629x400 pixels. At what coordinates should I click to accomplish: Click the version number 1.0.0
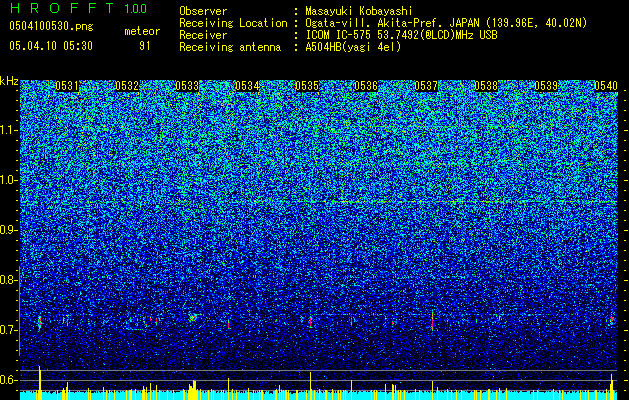coord(136,8)
